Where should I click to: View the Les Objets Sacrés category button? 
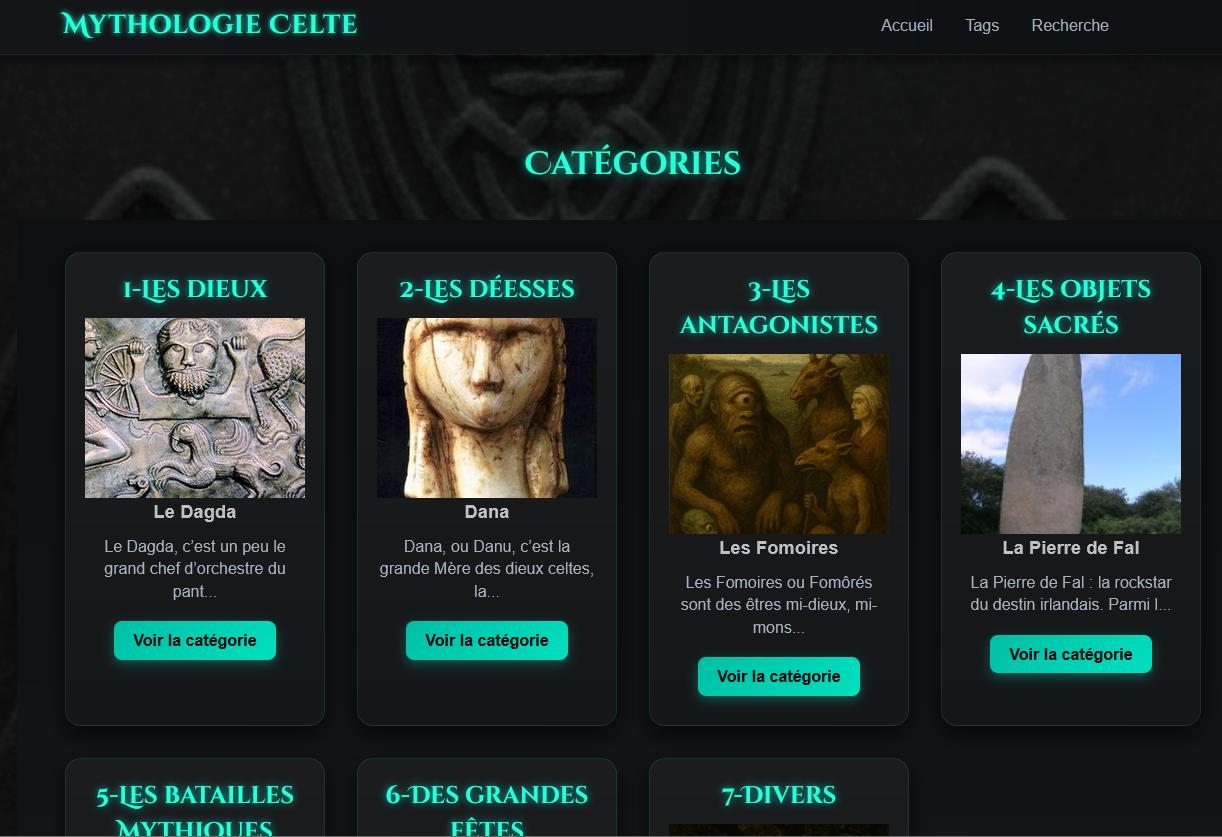tap(1071, 655)
